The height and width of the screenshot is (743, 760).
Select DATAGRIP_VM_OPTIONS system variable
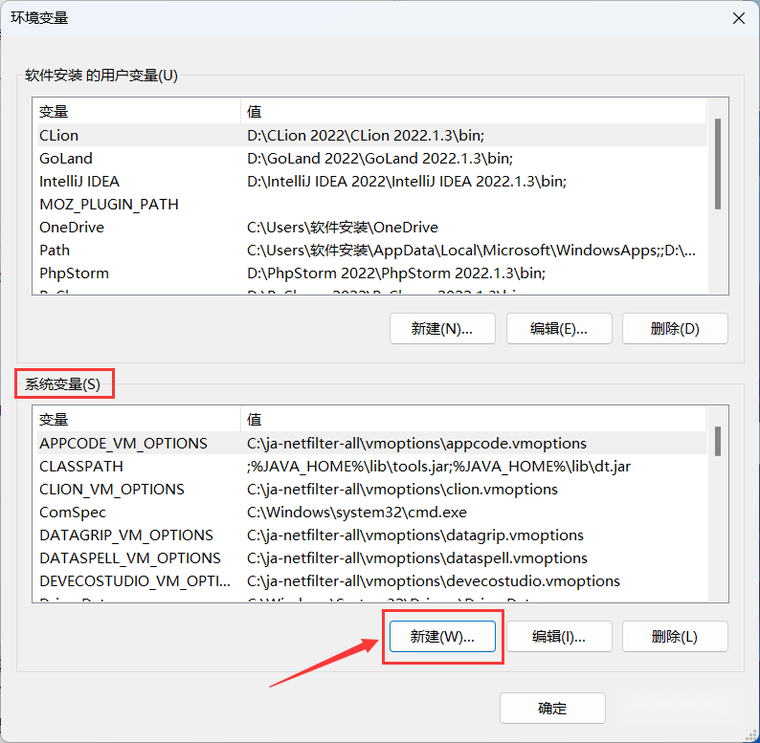tap(371, 535)
